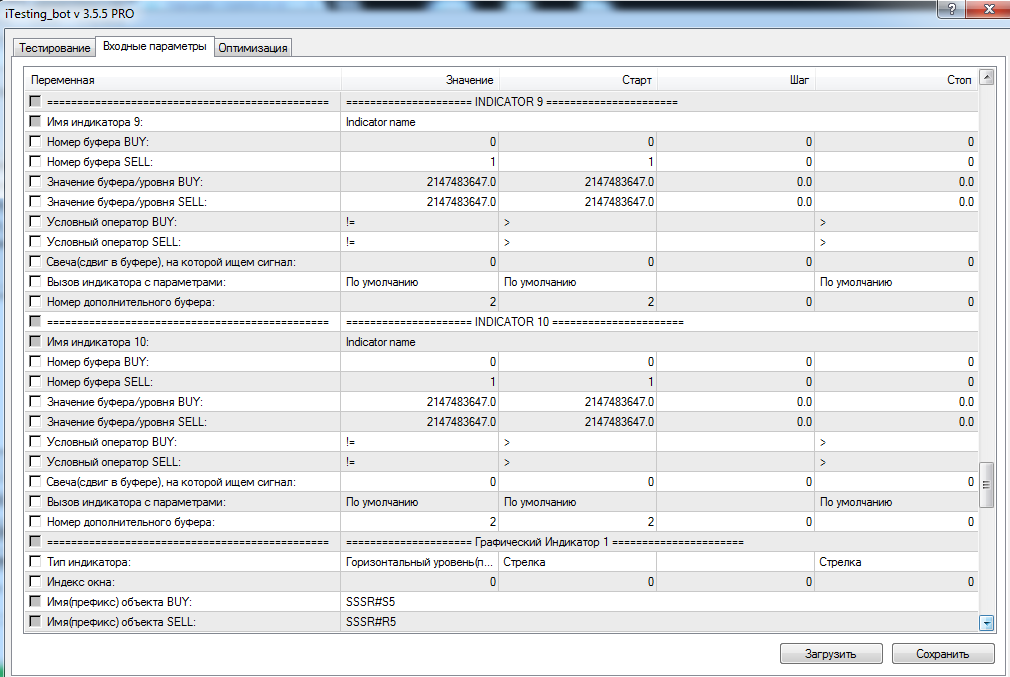Click the scrollbar up arrow
The height and width of the screenshot is (677, 1010).
point(986,78)
